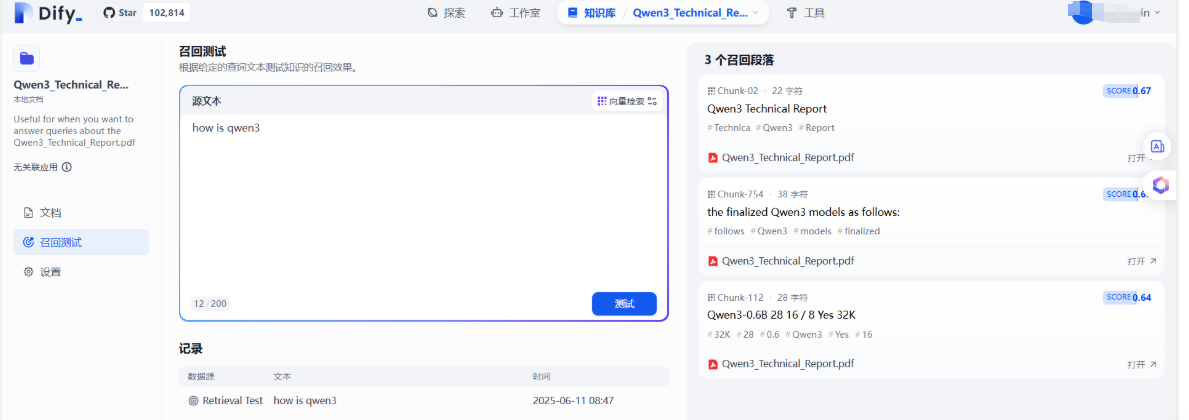Click the record time 2025-06-11 08:47
Screen dimensions: 1189x420
(573, 400)
